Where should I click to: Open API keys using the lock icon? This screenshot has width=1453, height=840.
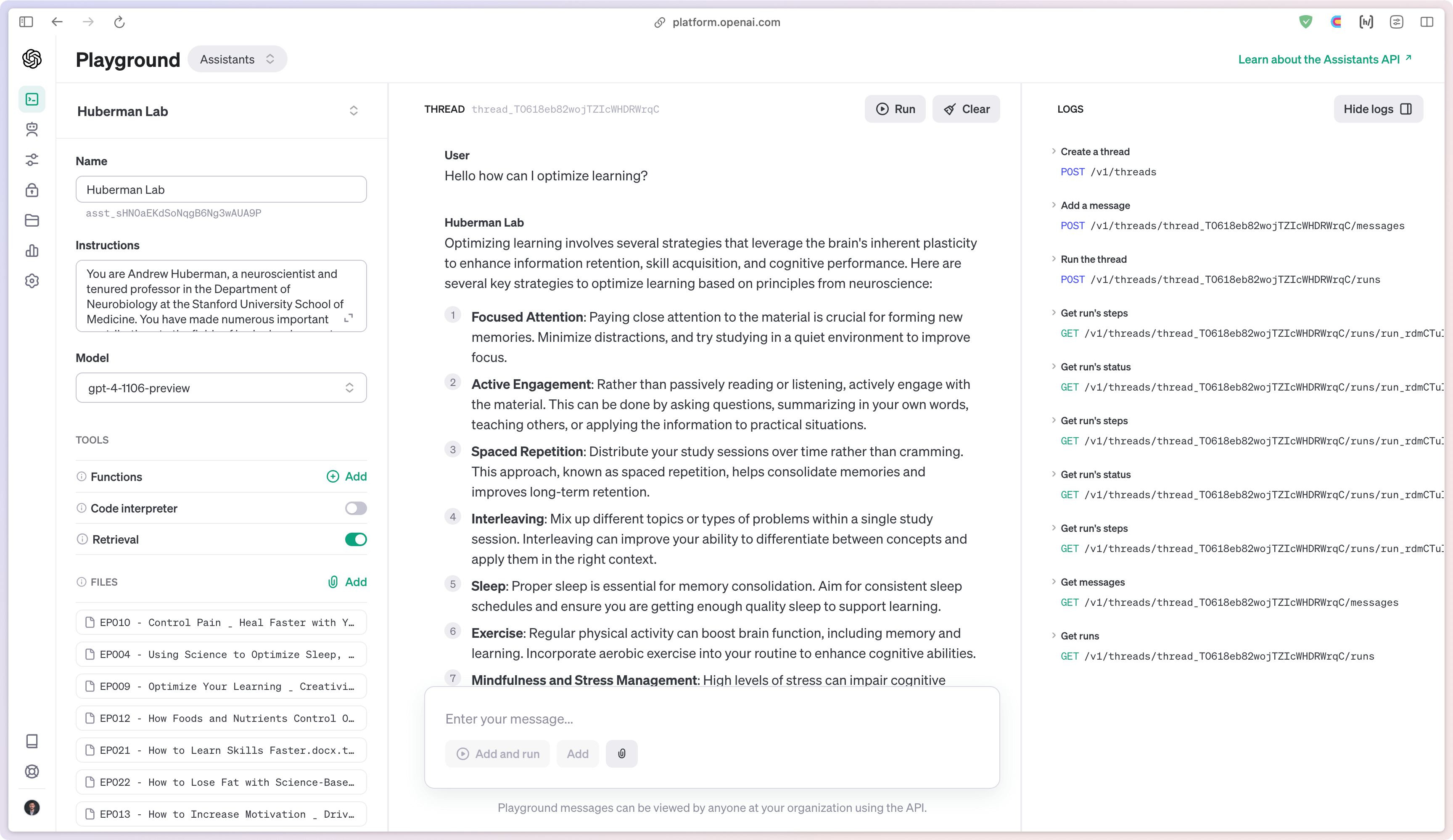coord(32,190)
